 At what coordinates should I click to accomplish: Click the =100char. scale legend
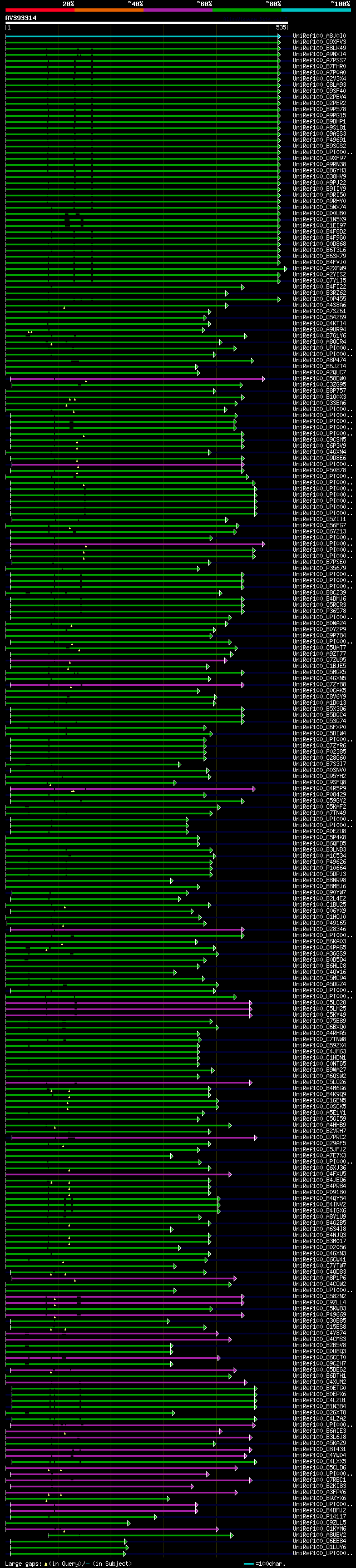pyautogui.click(x=264, y=1563)
